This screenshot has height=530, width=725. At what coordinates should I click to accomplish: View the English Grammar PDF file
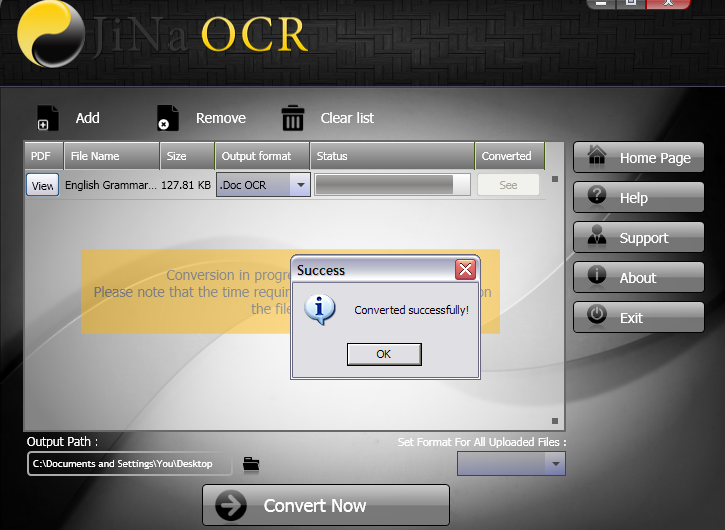coord(43,185)
